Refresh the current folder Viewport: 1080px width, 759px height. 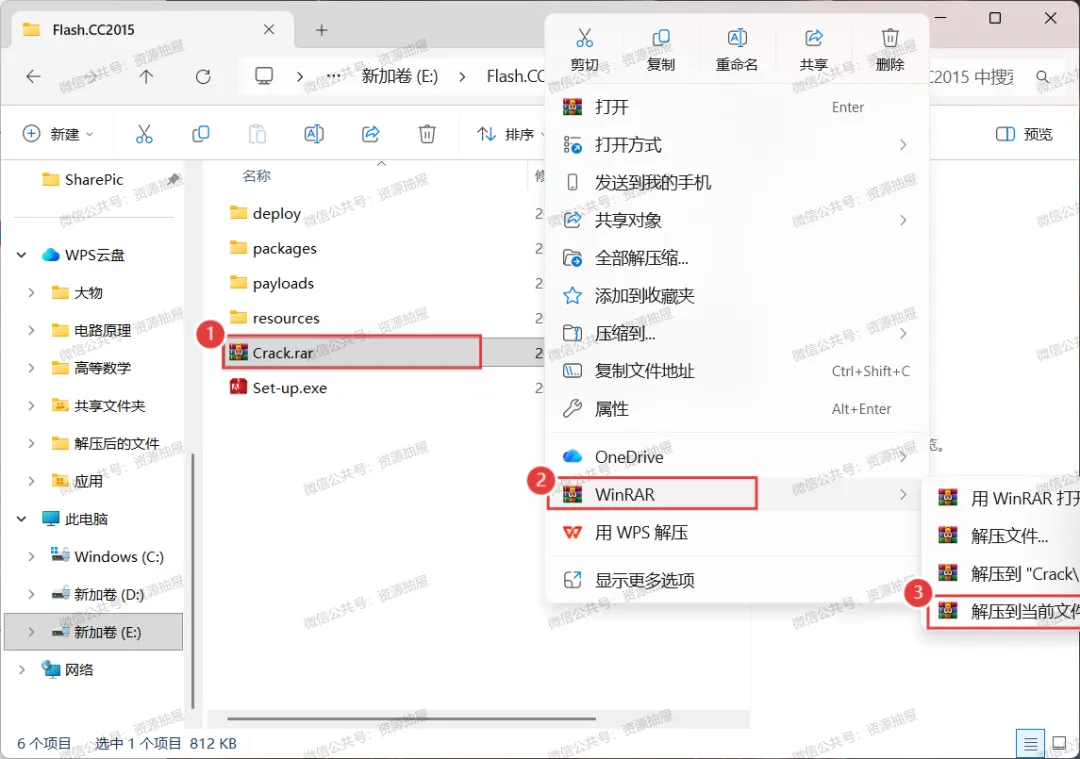pyautogui.click(x=203, y=76)
